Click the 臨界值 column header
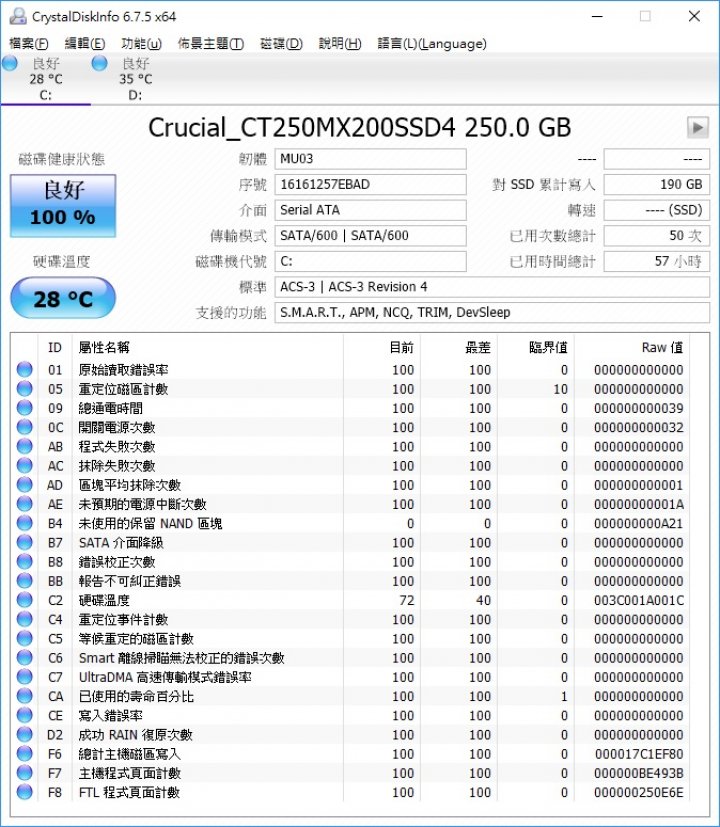This screenshot has height=827, width=720. pos(548,348)
